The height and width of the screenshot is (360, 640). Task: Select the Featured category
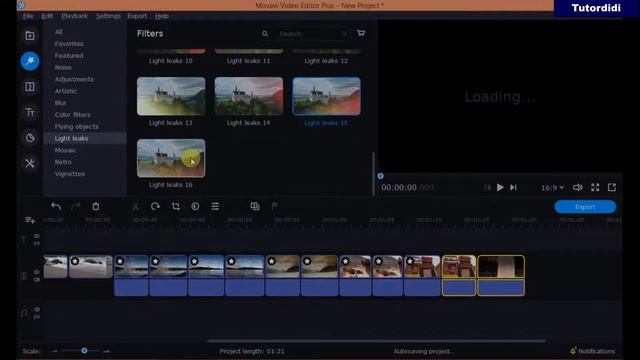tap(69, 56)
